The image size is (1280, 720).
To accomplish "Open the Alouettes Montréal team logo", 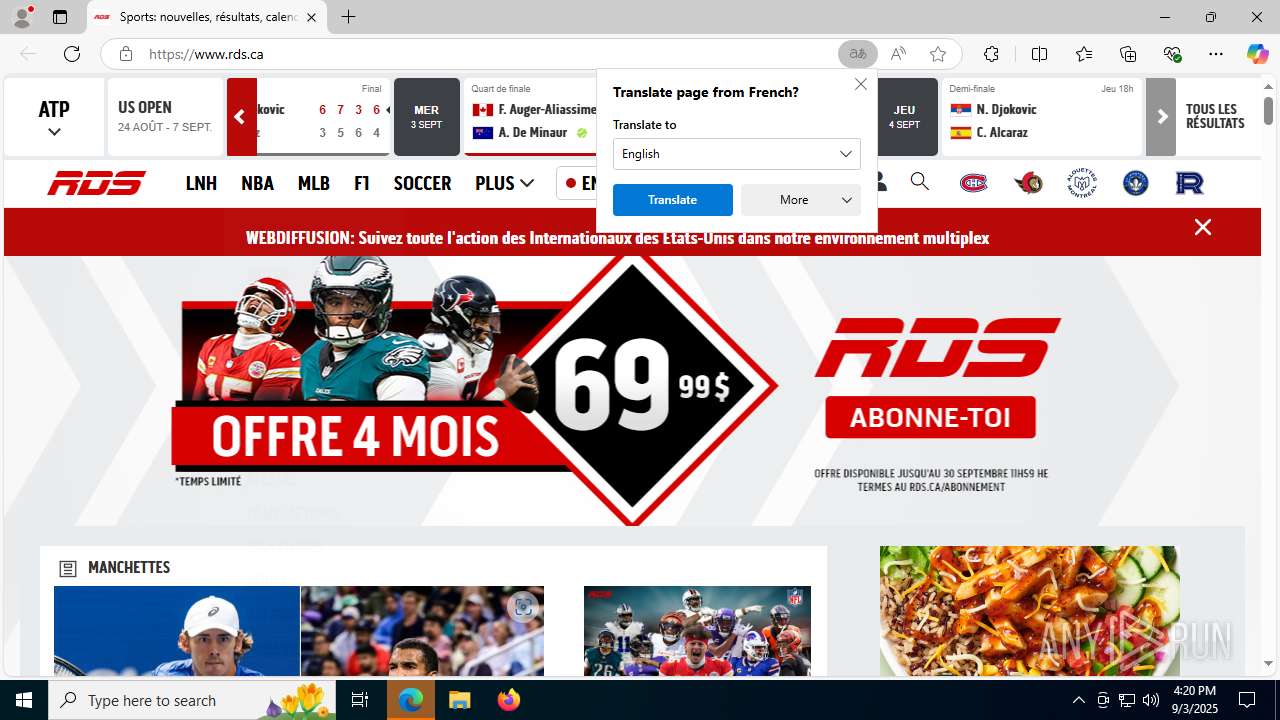I will click(x=1082, y=183).
